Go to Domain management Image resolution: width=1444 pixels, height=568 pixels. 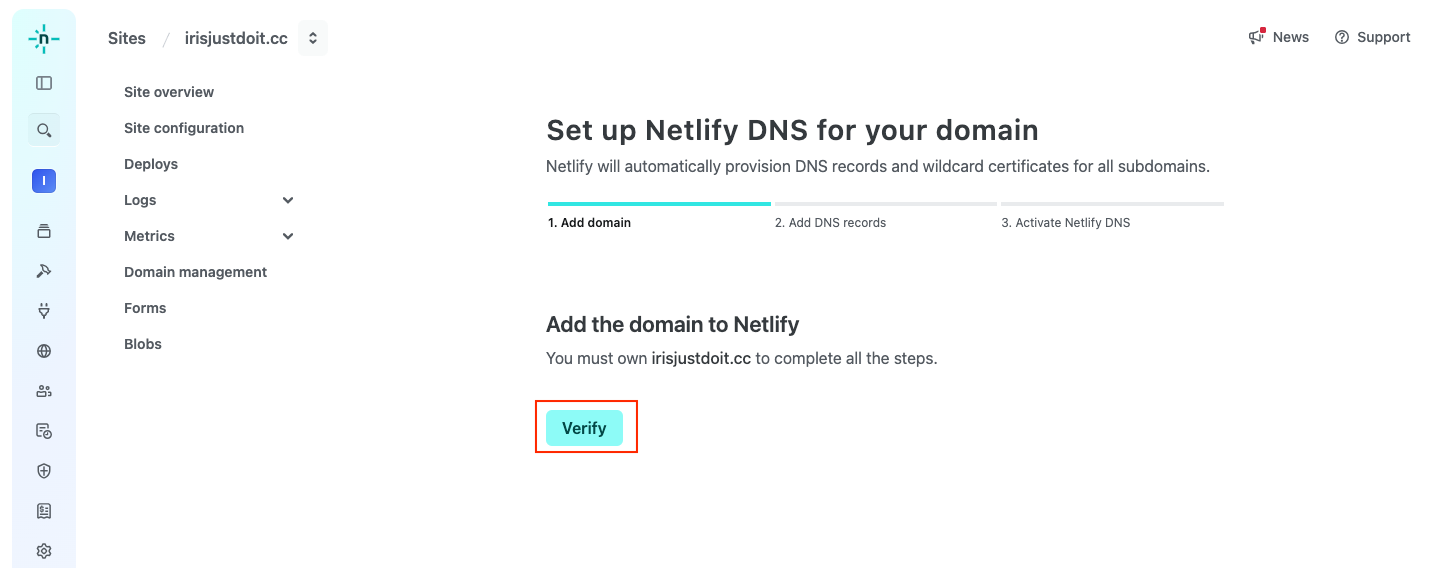coord(195,272)
